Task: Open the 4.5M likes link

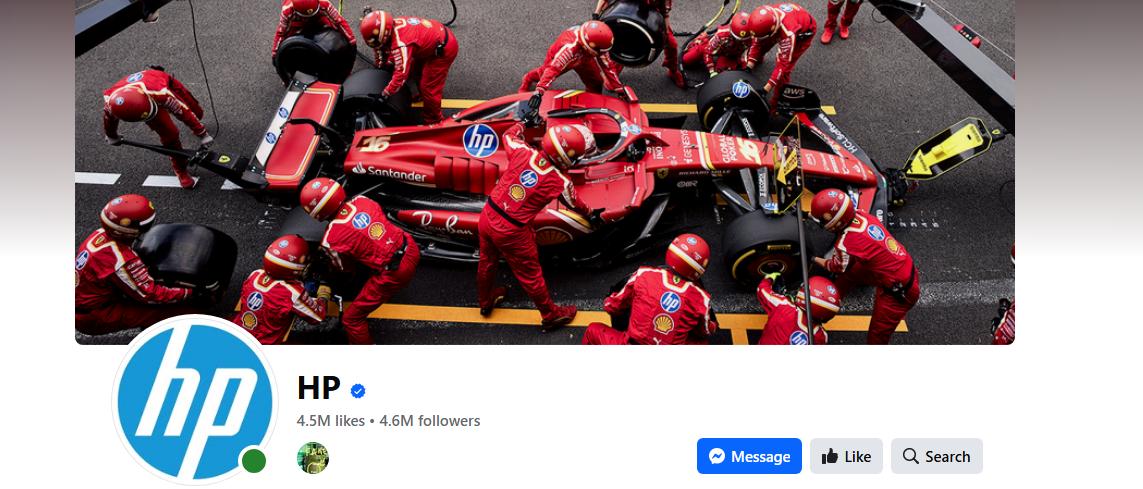Action: [330, 420]
